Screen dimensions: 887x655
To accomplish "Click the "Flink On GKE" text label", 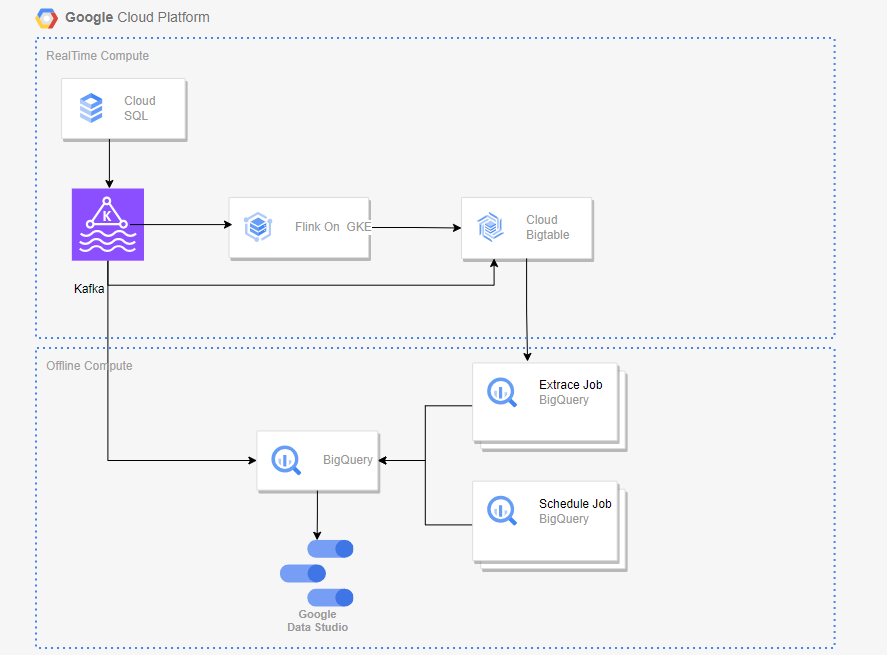I will (x=332, y=227).
